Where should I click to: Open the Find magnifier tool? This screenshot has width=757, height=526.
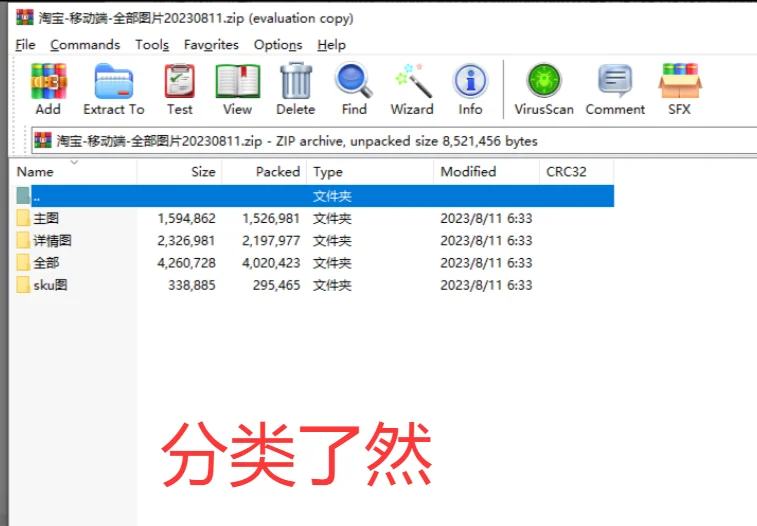coord(354,80)
